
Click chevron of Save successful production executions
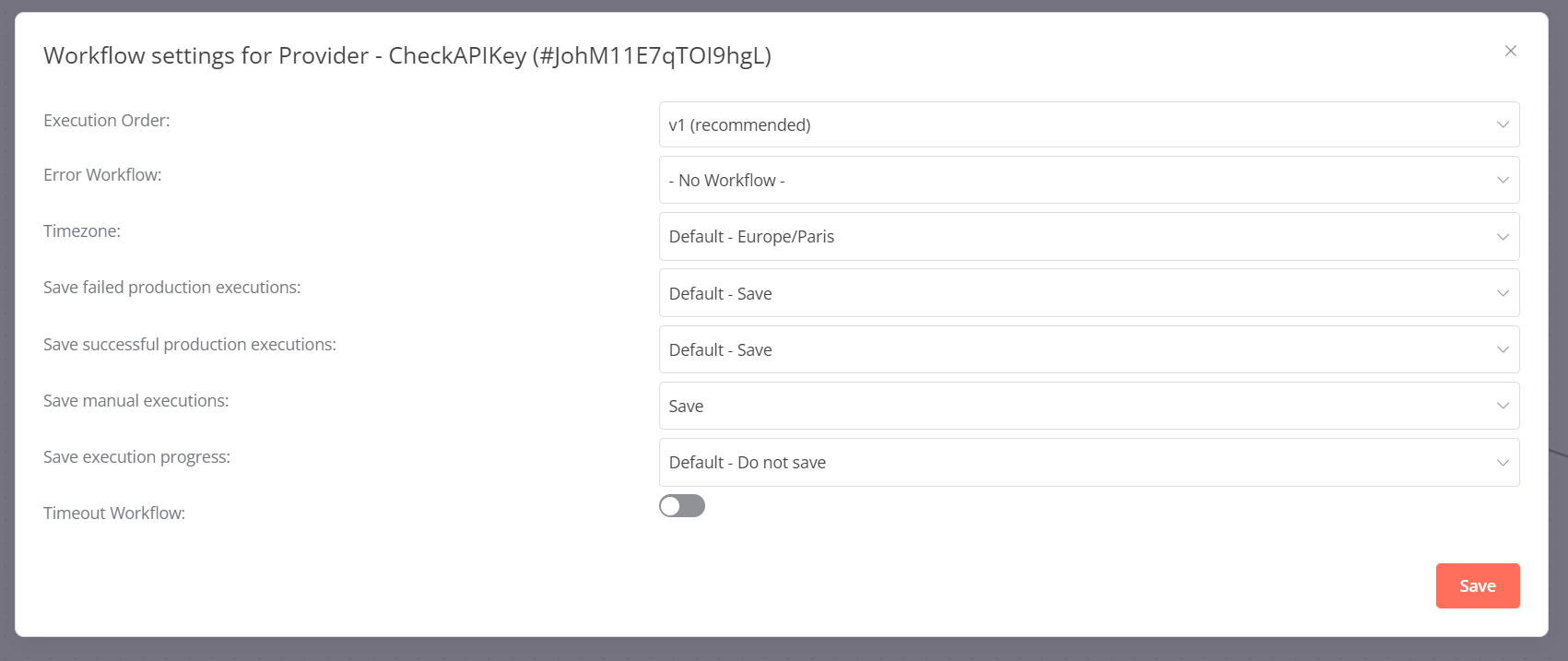tap(1503, 349)
